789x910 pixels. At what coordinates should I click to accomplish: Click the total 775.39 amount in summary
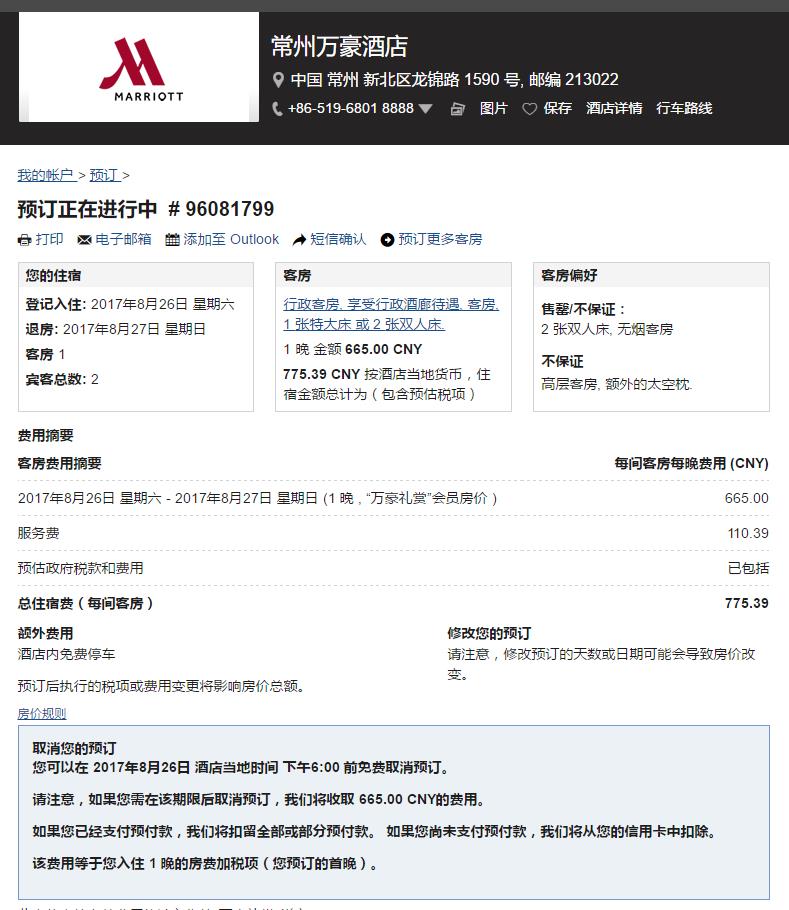point(747,604)
